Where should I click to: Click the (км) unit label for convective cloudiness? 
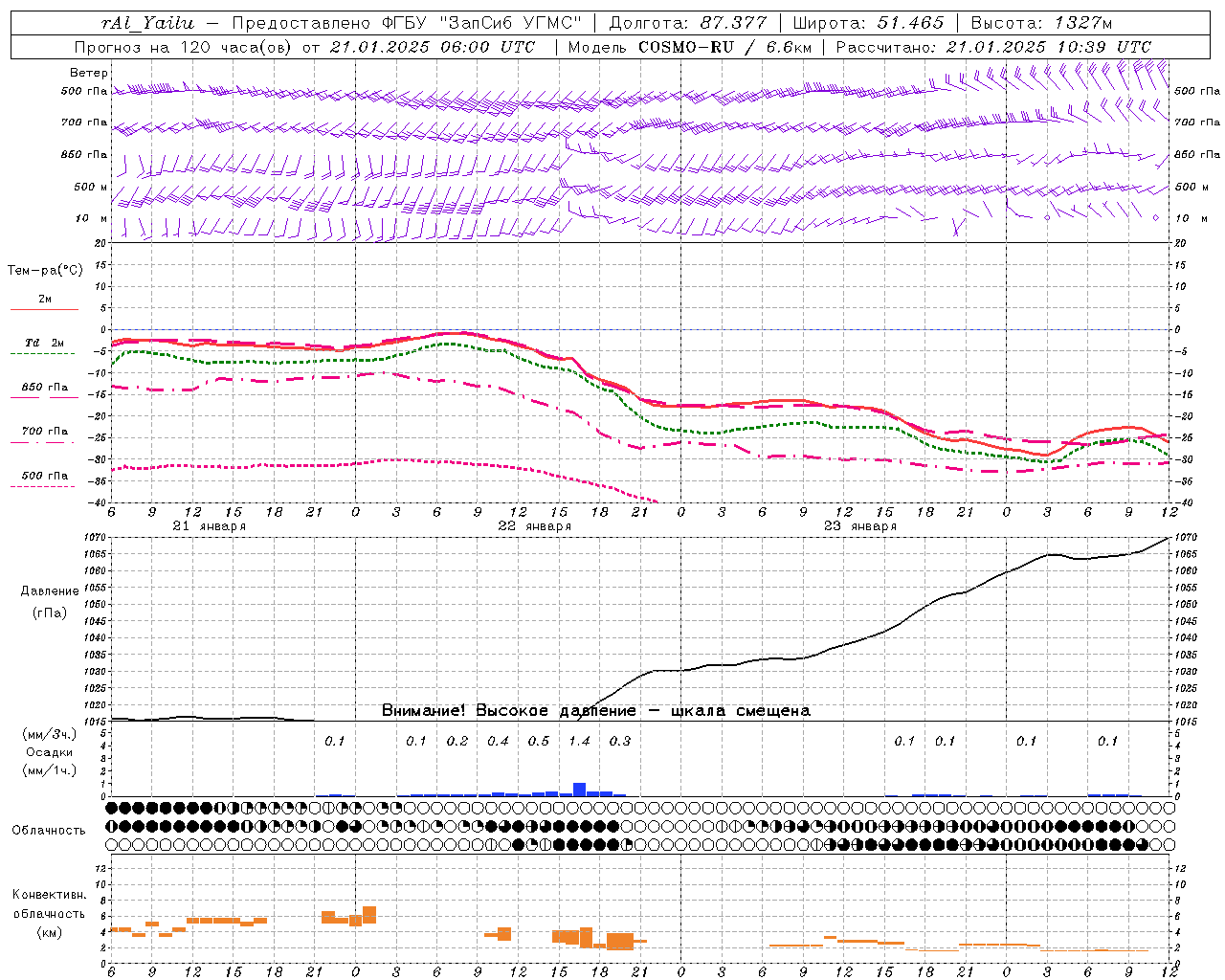pyautogui.click(x=50, y=932)
